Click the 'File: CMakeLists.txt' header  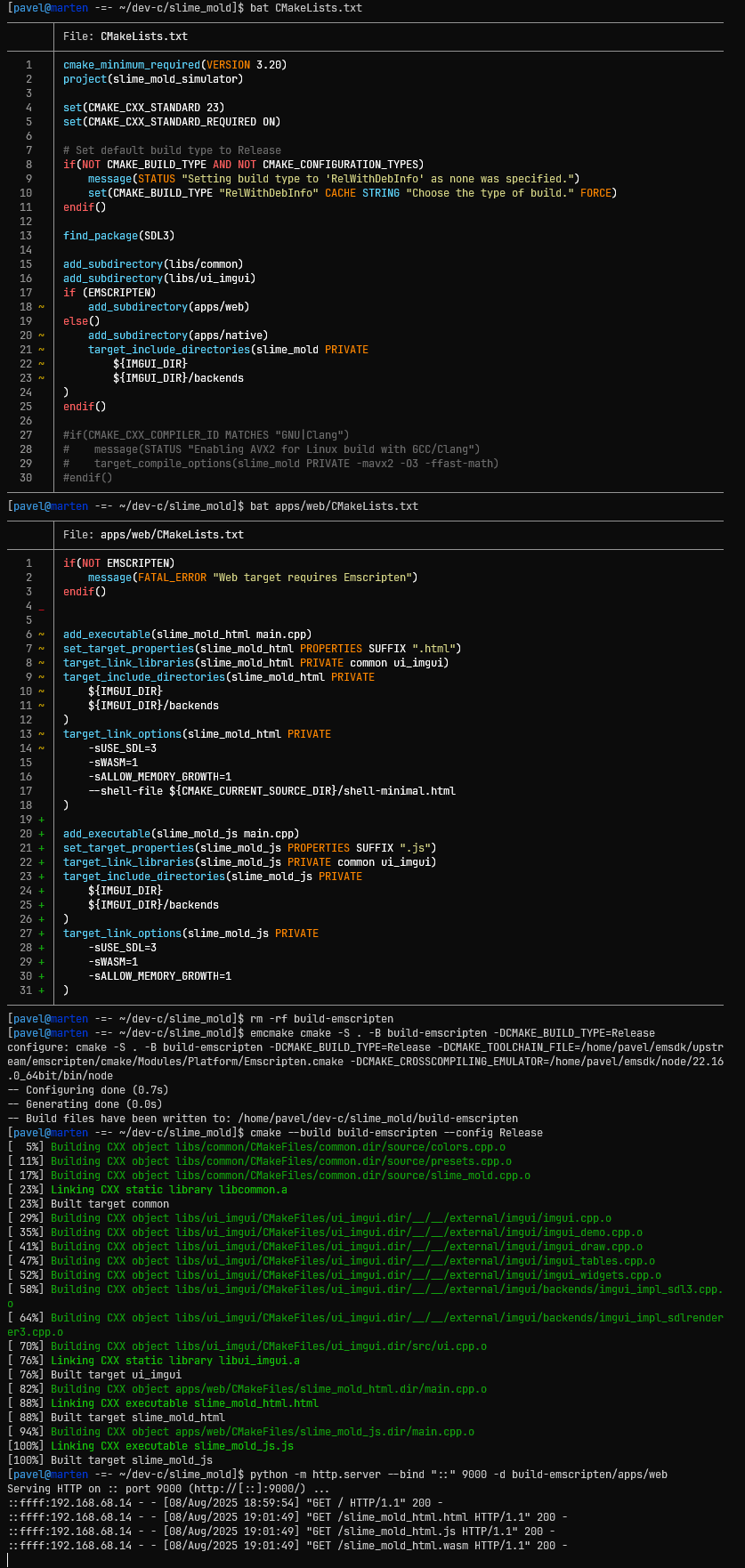click(x=126, y=36)
